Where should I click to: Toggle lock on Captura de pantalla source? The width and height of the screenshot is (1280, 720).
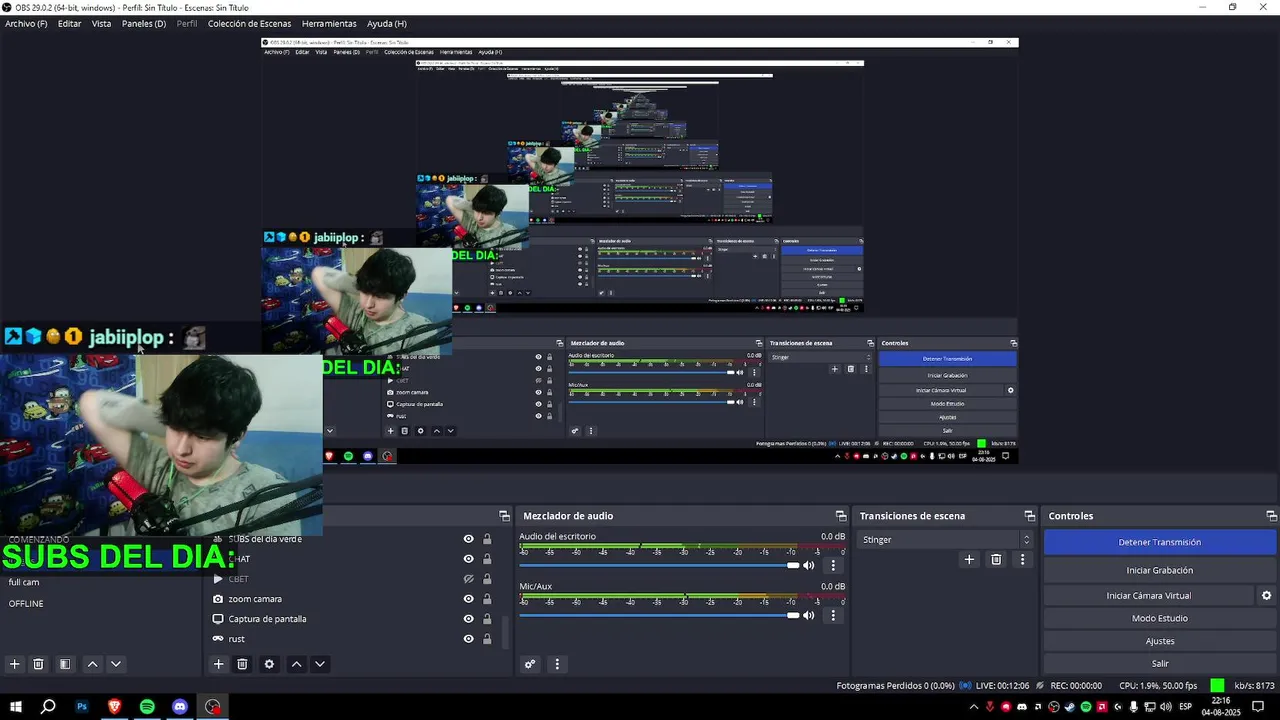point(487,619)
